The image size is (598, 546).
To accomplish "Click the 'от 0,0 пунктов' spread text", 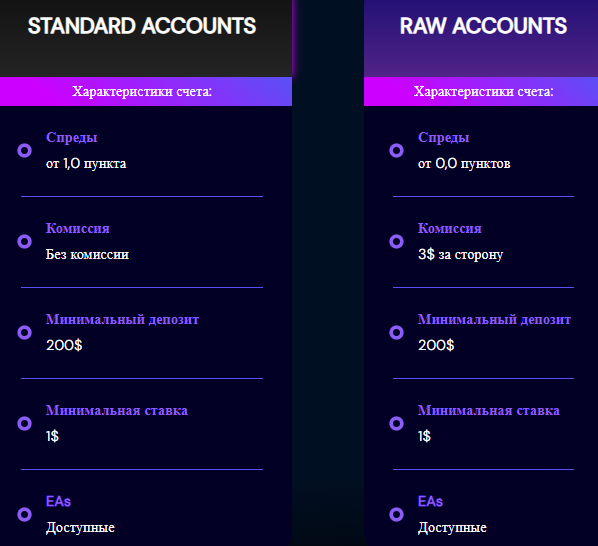I will (x=464, y=164).
